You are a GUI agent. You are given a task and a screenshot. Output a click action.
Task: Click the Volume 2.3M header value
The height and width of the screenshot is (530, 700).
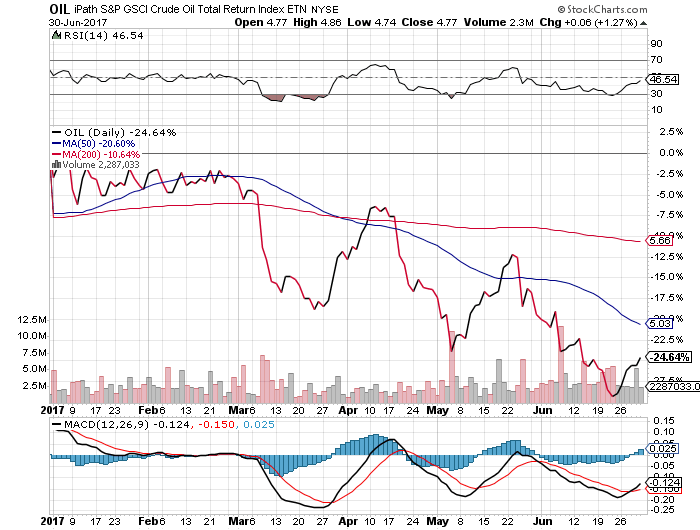tap(499, 22)
